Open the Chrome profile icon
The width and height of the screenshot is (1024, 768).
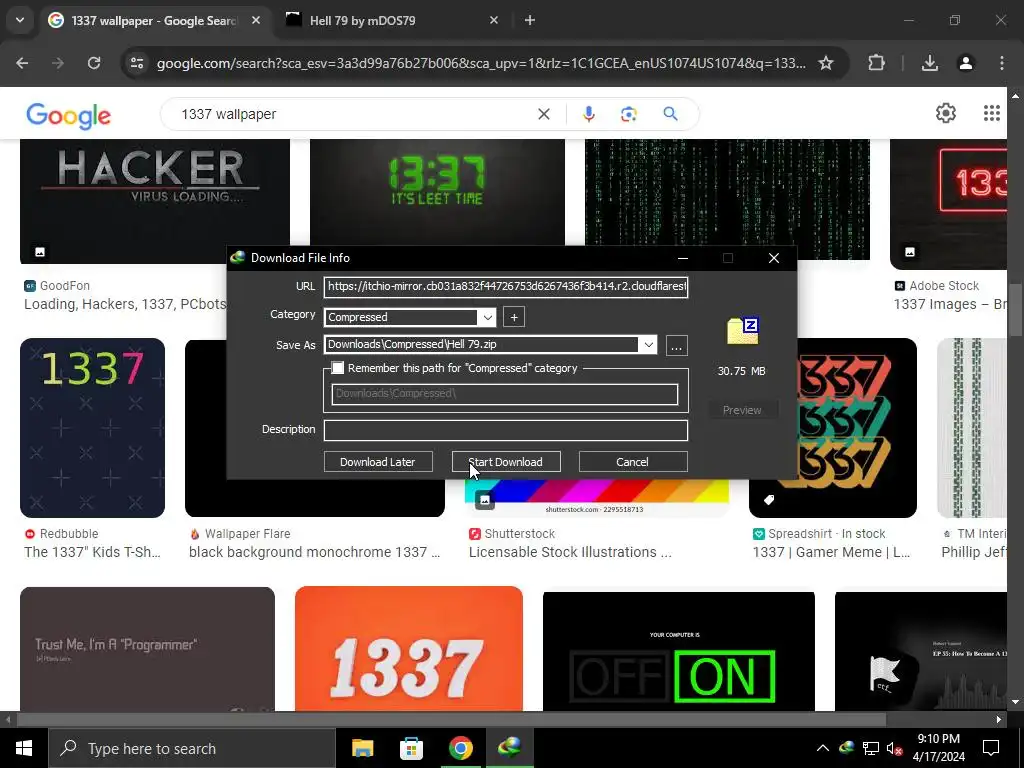tap(966, 63)
